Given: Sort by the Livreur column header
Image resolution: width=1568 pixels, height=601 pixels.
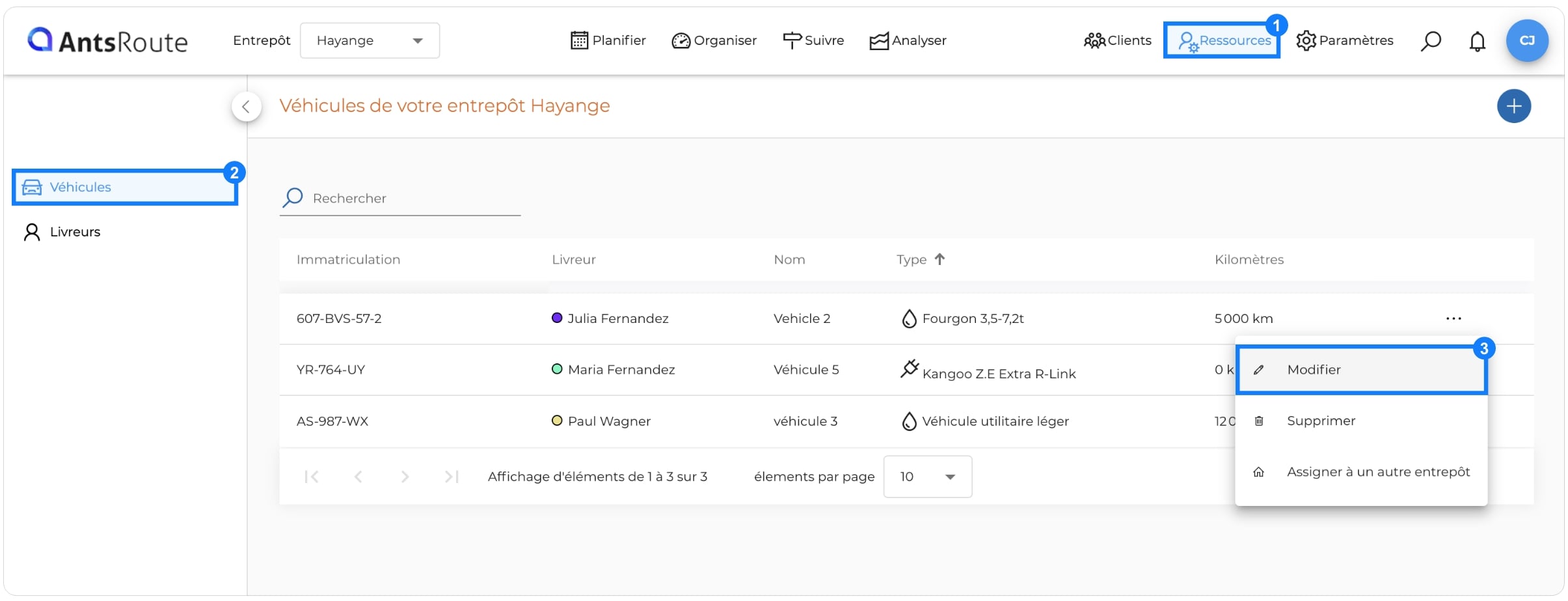Looking at the screenshot, I should click(573, 260).
